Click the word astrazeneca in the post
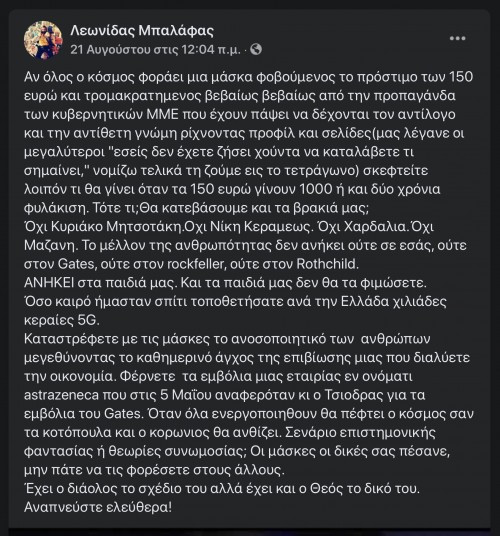Screen dimensions: 500x536 tap(61, 395)
